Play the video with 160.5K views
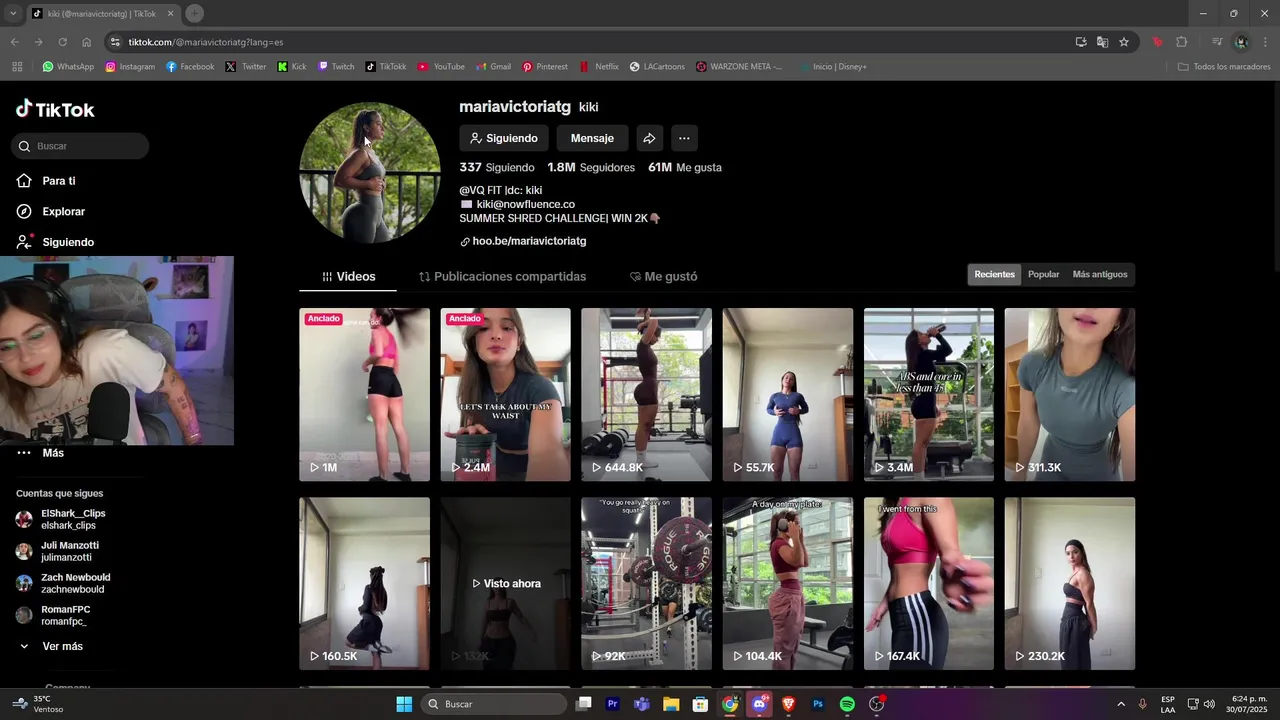 coord(364,583)
